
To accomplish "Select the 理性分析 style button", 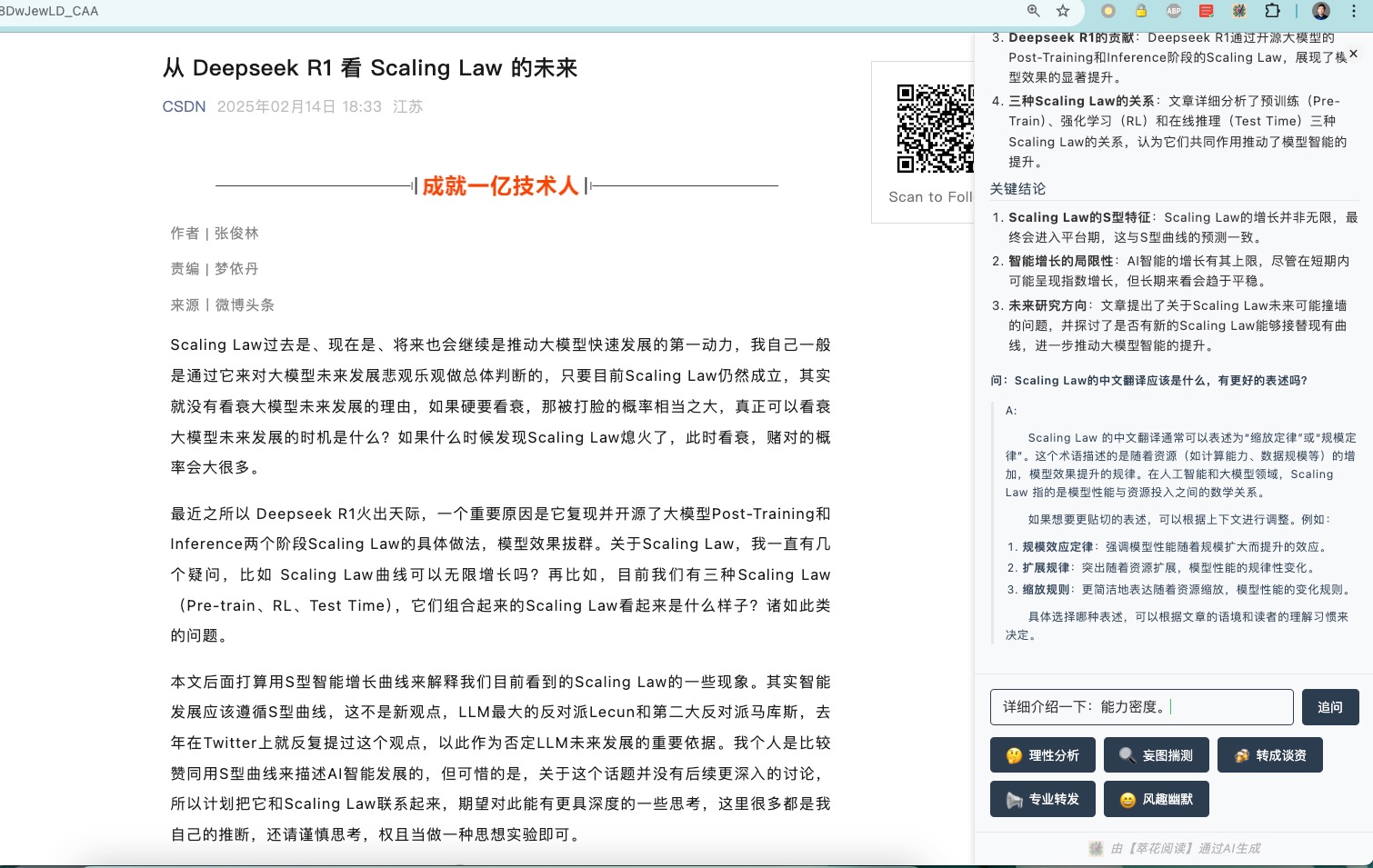I will pyautogui.click(x=1042, y=755).
